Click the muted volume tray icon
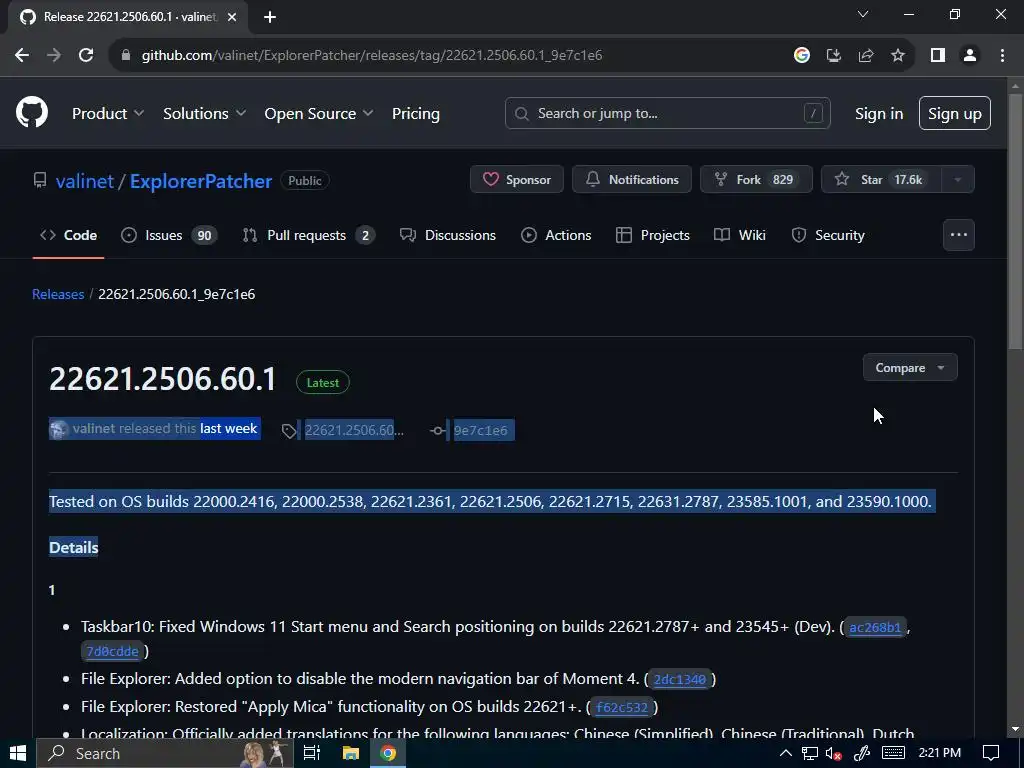 tap(834, 754)
